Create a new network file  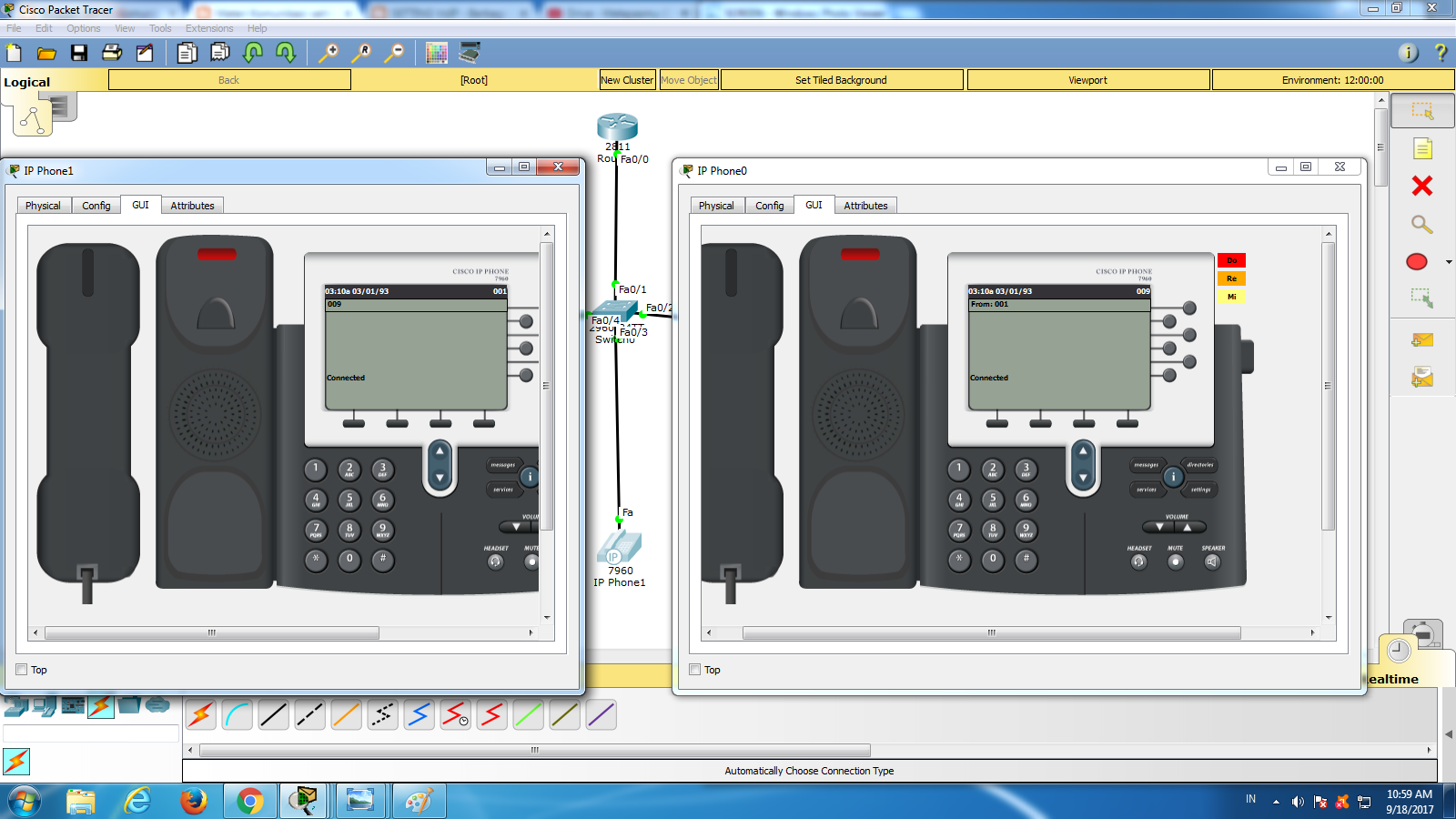pos(14,53)
